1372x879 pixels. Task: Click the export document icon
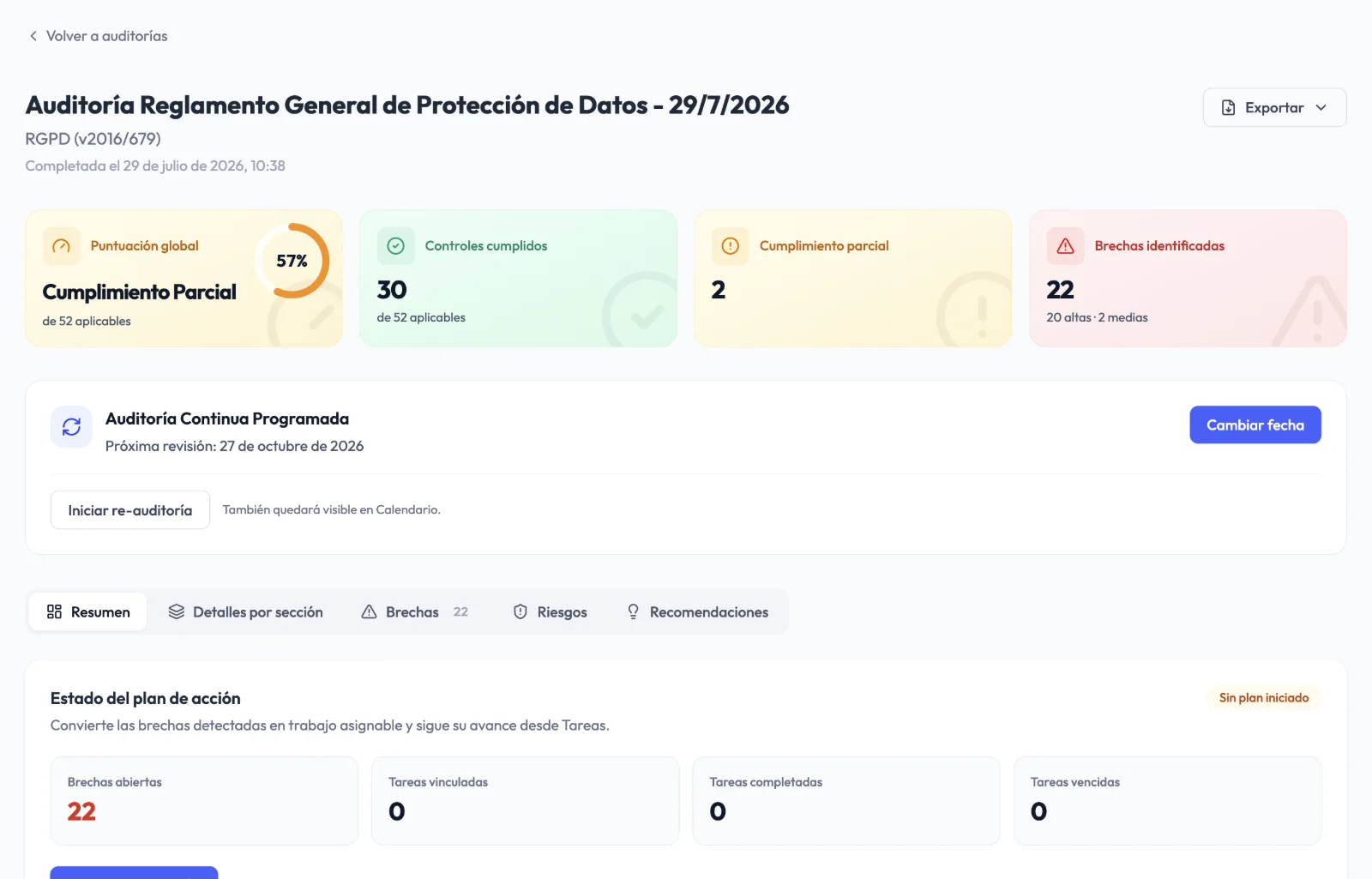pyautogui.click(x=1228, y=108)
